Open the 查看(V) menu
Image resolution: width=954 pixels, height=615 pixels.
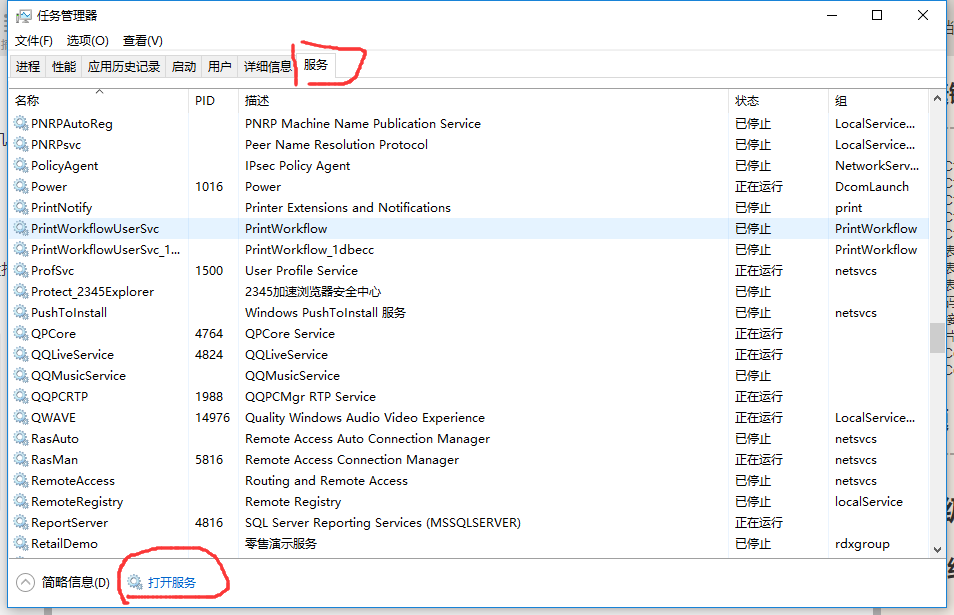coord(140,40)
